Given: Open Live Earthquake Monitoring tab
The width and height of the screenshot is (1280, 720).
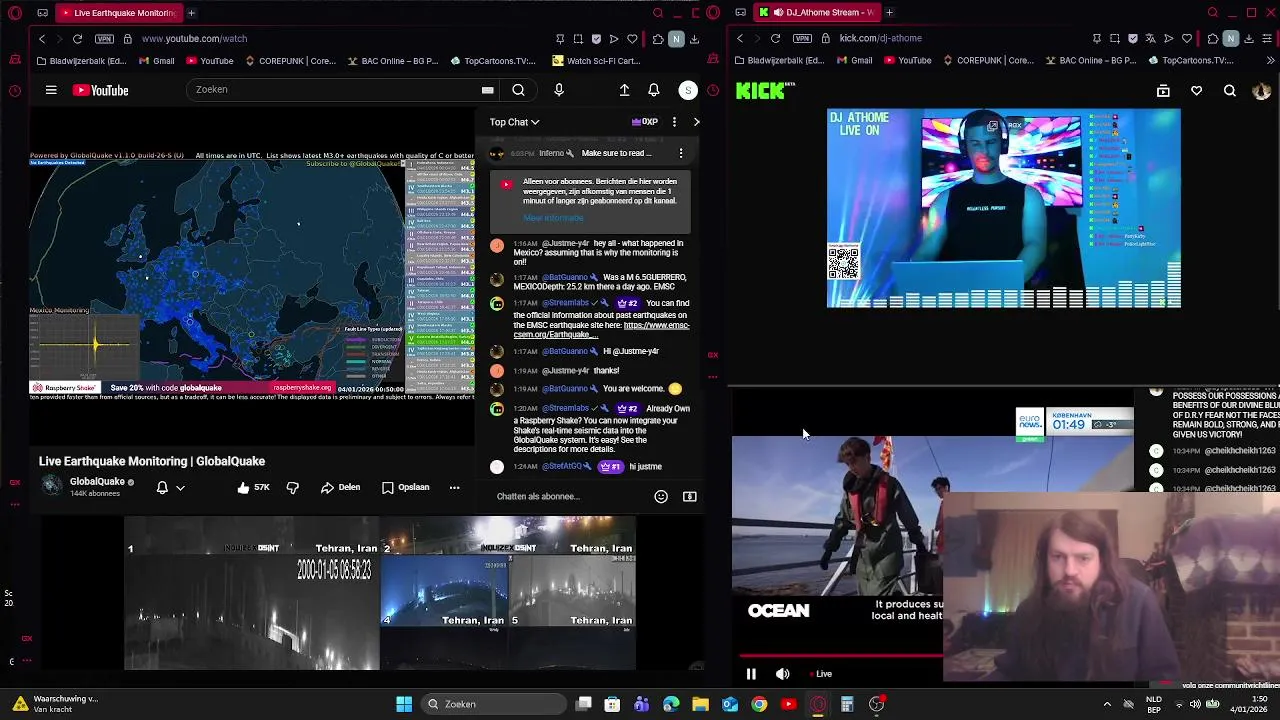Looking at the screenshot, I should [x=118, y=13].
